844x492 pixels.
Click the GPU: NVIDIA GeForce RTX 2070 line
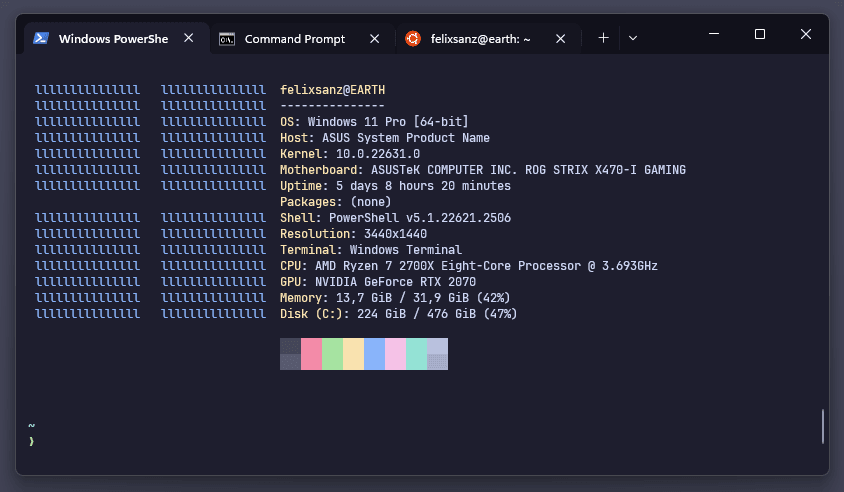point(378,282)
